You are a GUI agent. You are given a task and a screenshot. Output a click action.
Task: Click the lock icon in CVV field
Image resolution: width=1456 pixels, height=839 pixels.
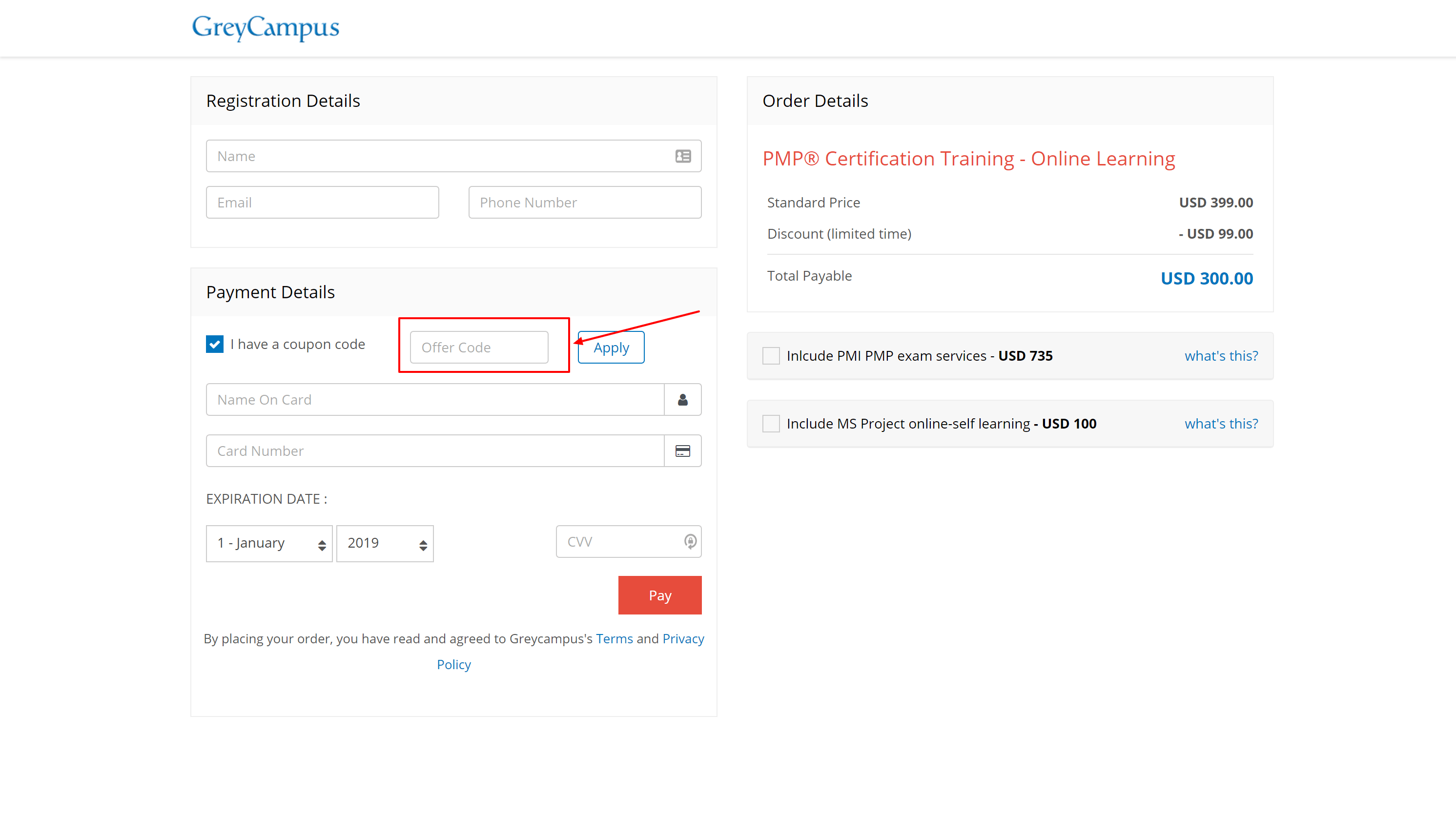pyautogui.click(x=690, y=541)
